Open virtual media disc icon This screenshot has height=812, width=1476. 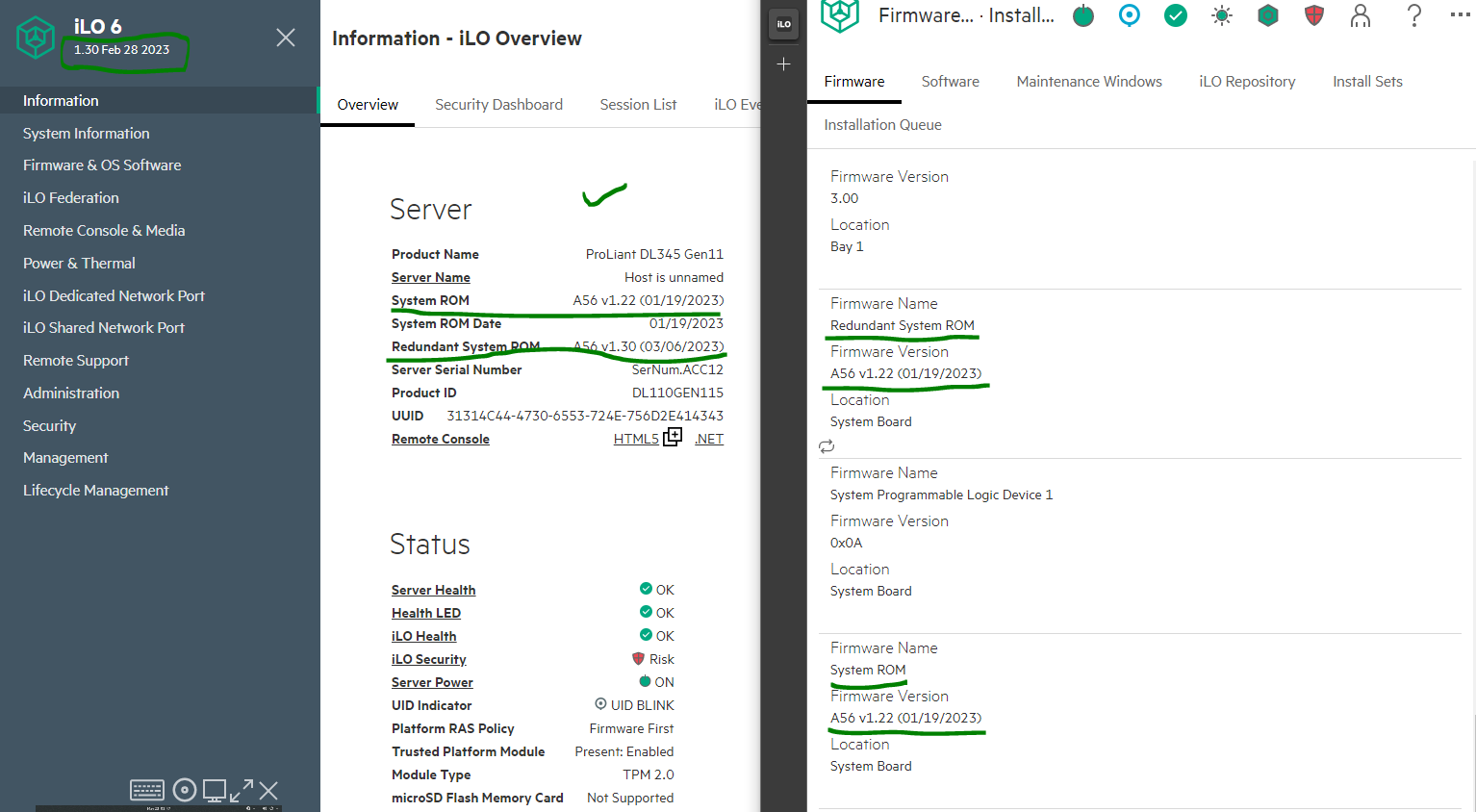click(185, 791)
